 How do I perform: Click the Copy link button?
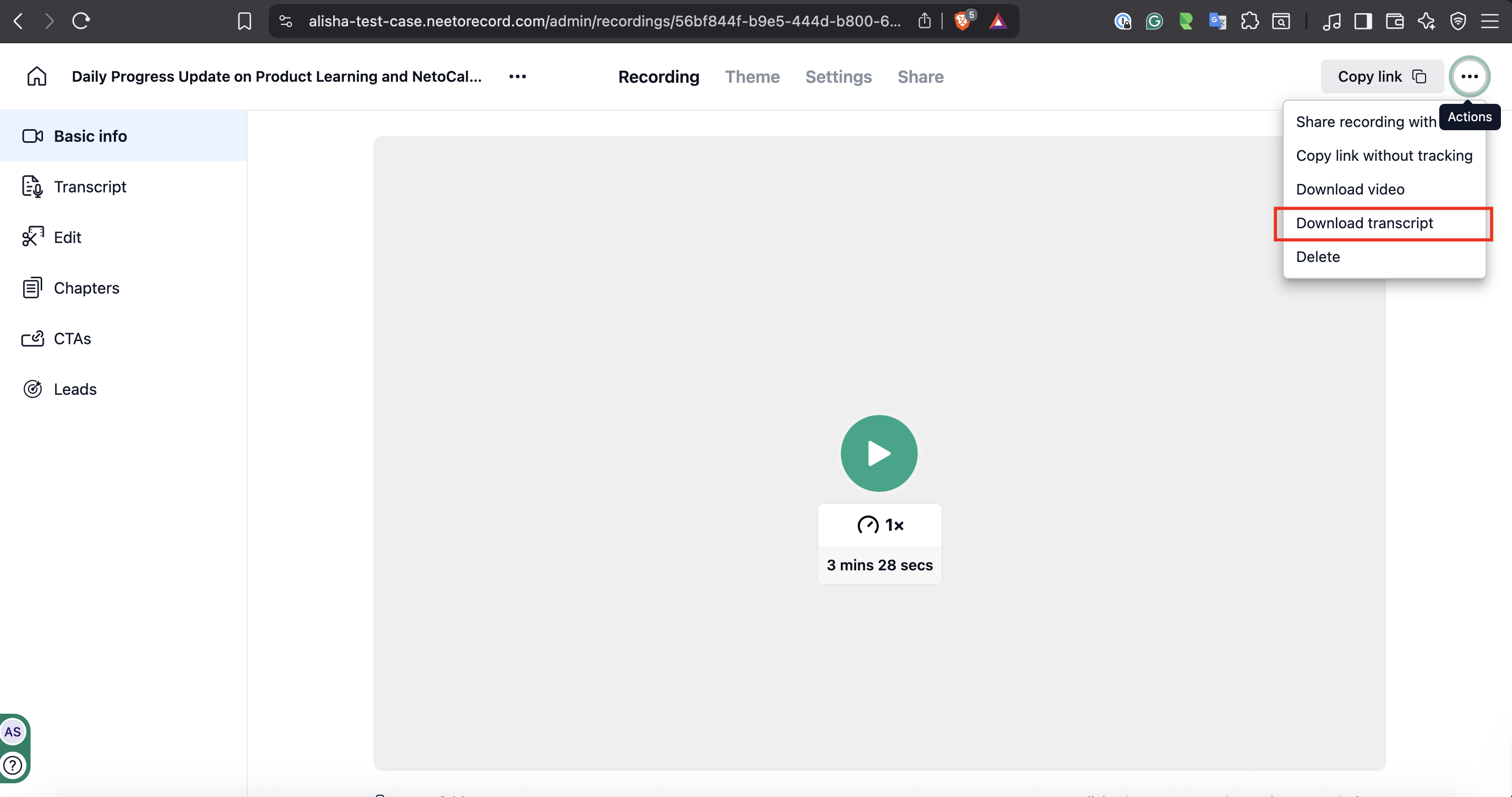[1381, 76]
